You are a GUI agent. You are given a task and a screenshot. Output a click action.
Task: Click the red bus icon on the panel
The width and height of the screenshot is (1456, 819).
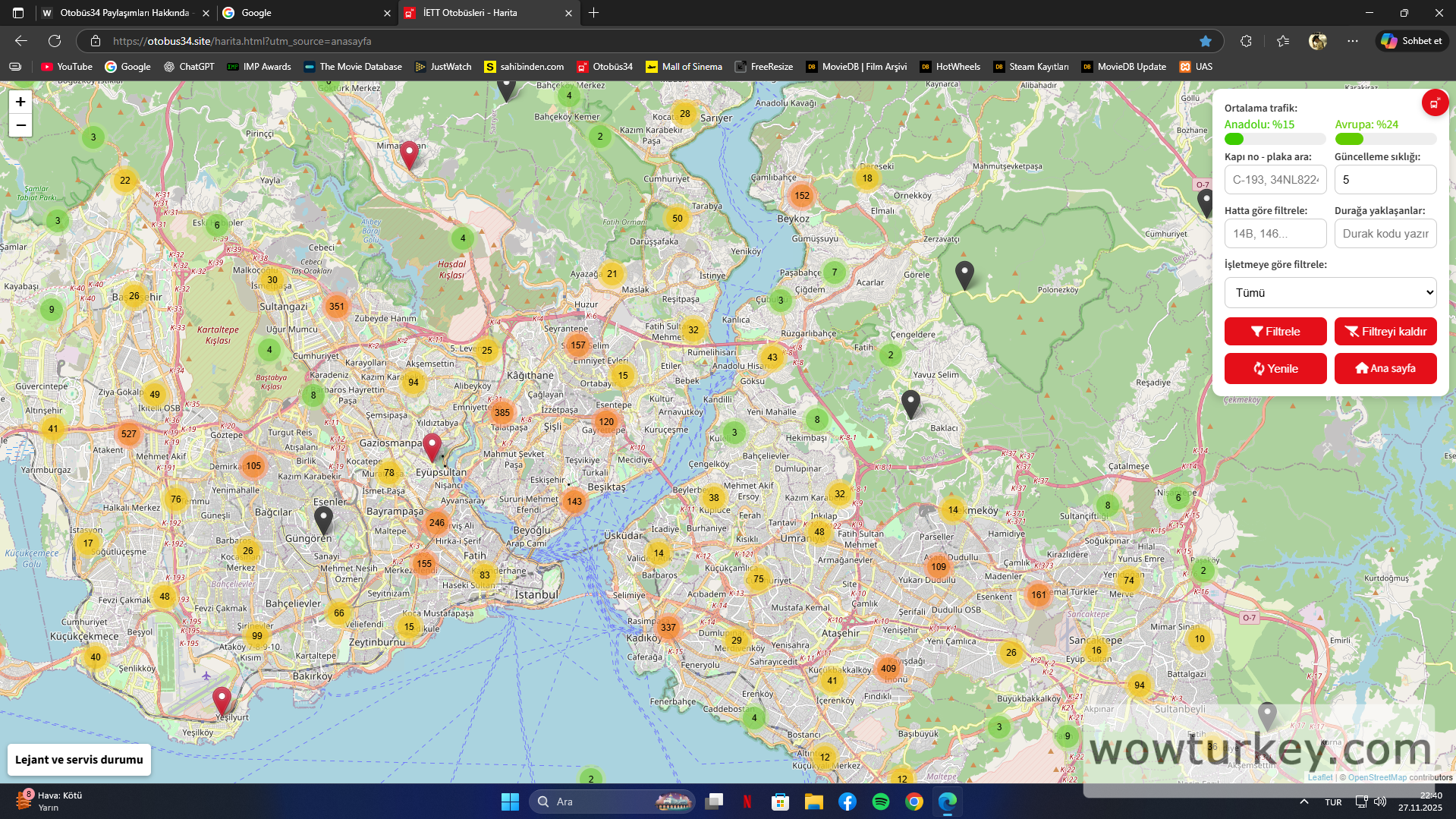click(x=1434, y=103)
